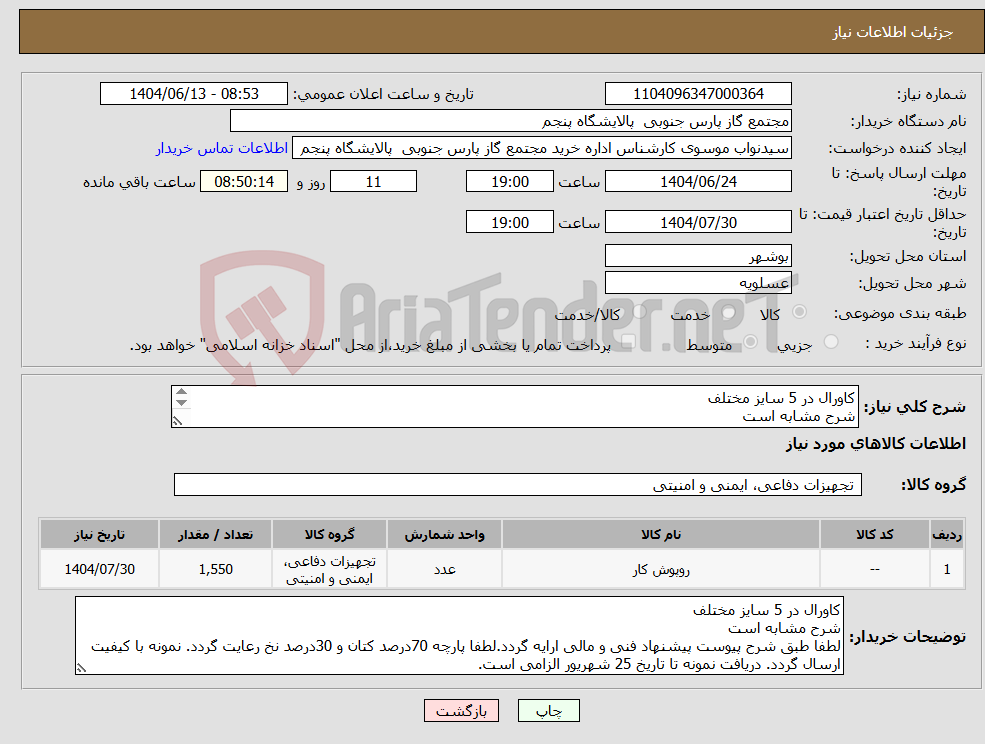Click the بوشهر province field
The width and height of the screenshot is (985, 744).
coord(697,255)
